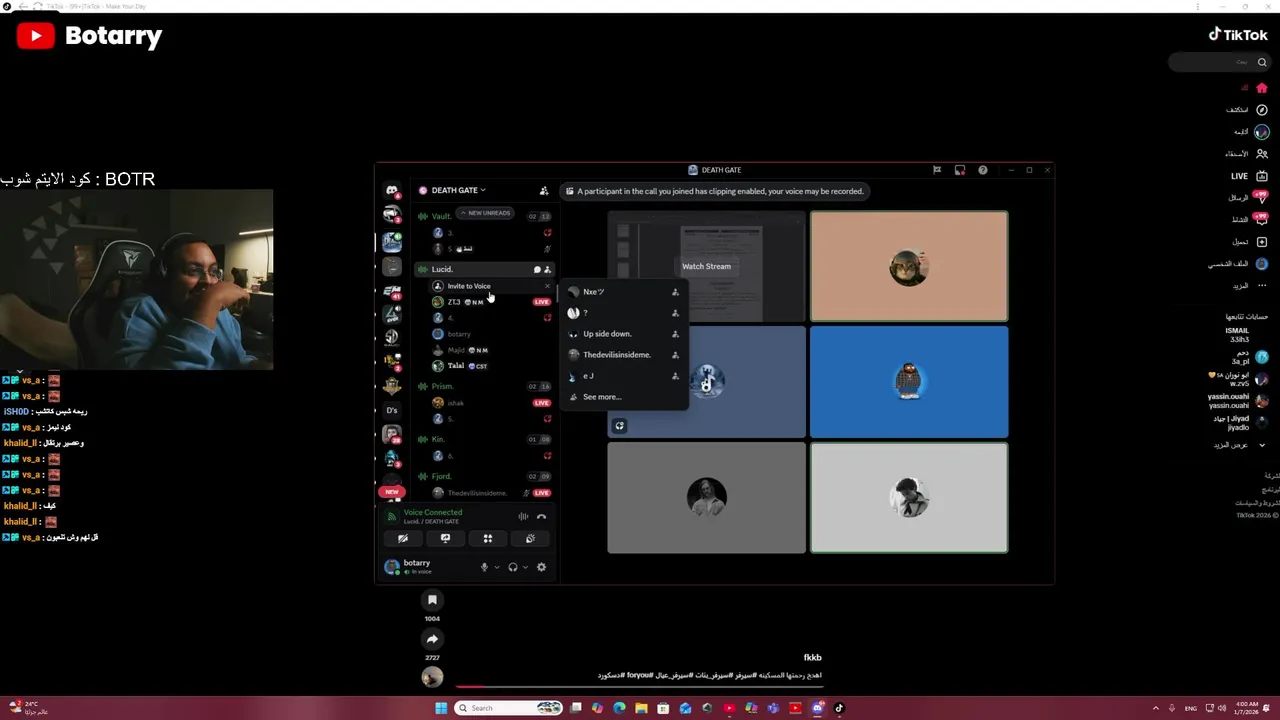Open TikTok Home icon in the sidebar
1280x720 pixels.
(x=1262, y=88)
